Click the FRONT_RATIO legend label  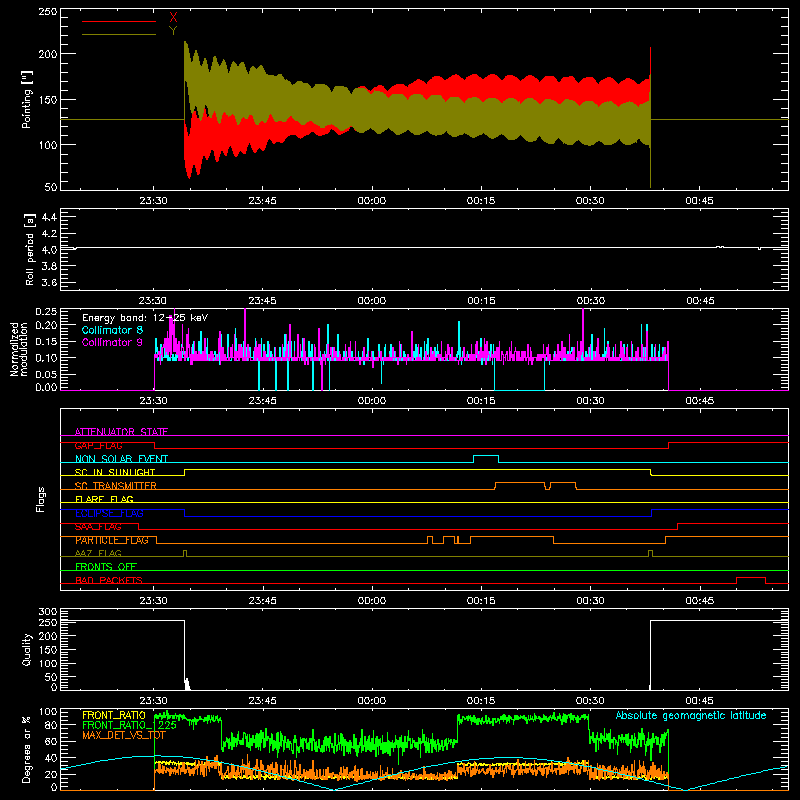114,715
